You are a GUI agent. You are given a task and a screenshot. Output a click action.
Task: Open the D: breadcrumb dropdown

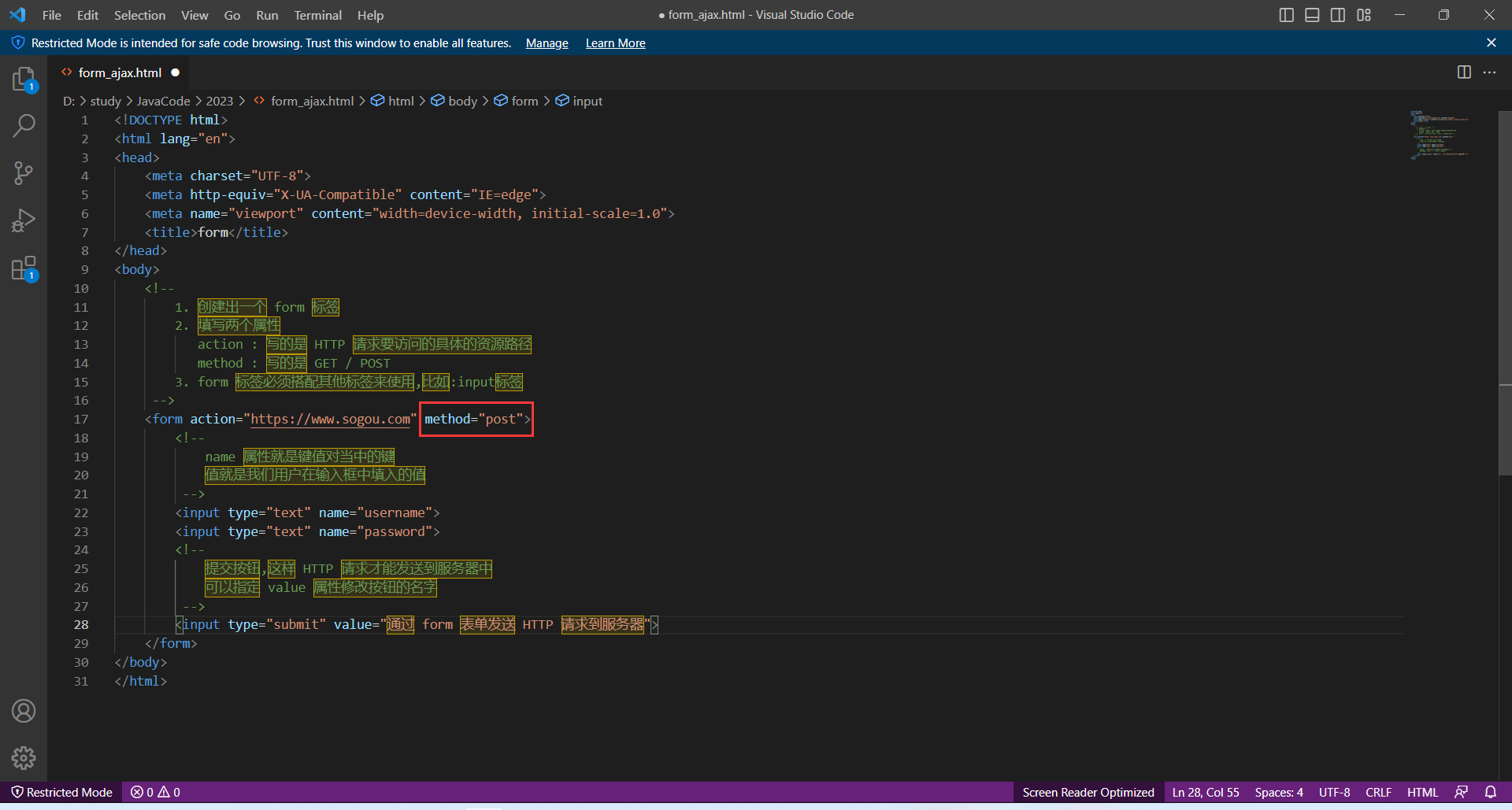[x=69, y=101]
